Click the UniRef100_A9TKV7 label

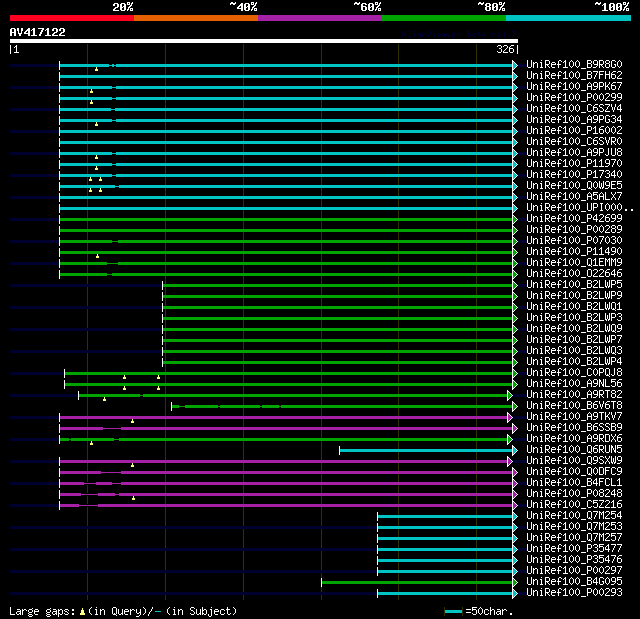click(574, 417)
